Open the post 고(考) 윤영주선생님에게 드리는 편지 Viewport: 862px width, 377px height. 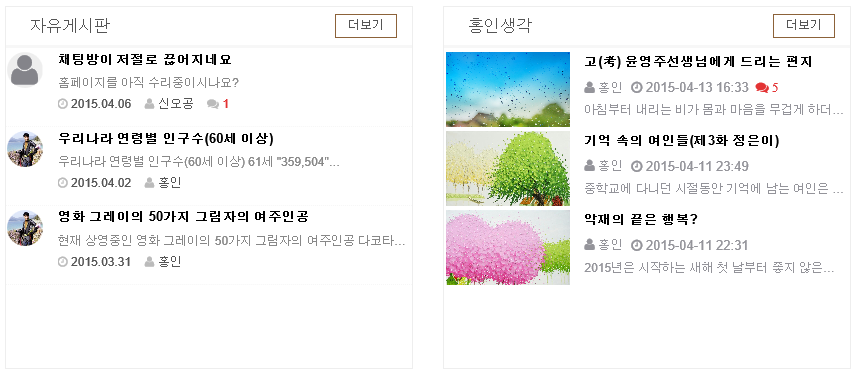click(x=698, y=62)
